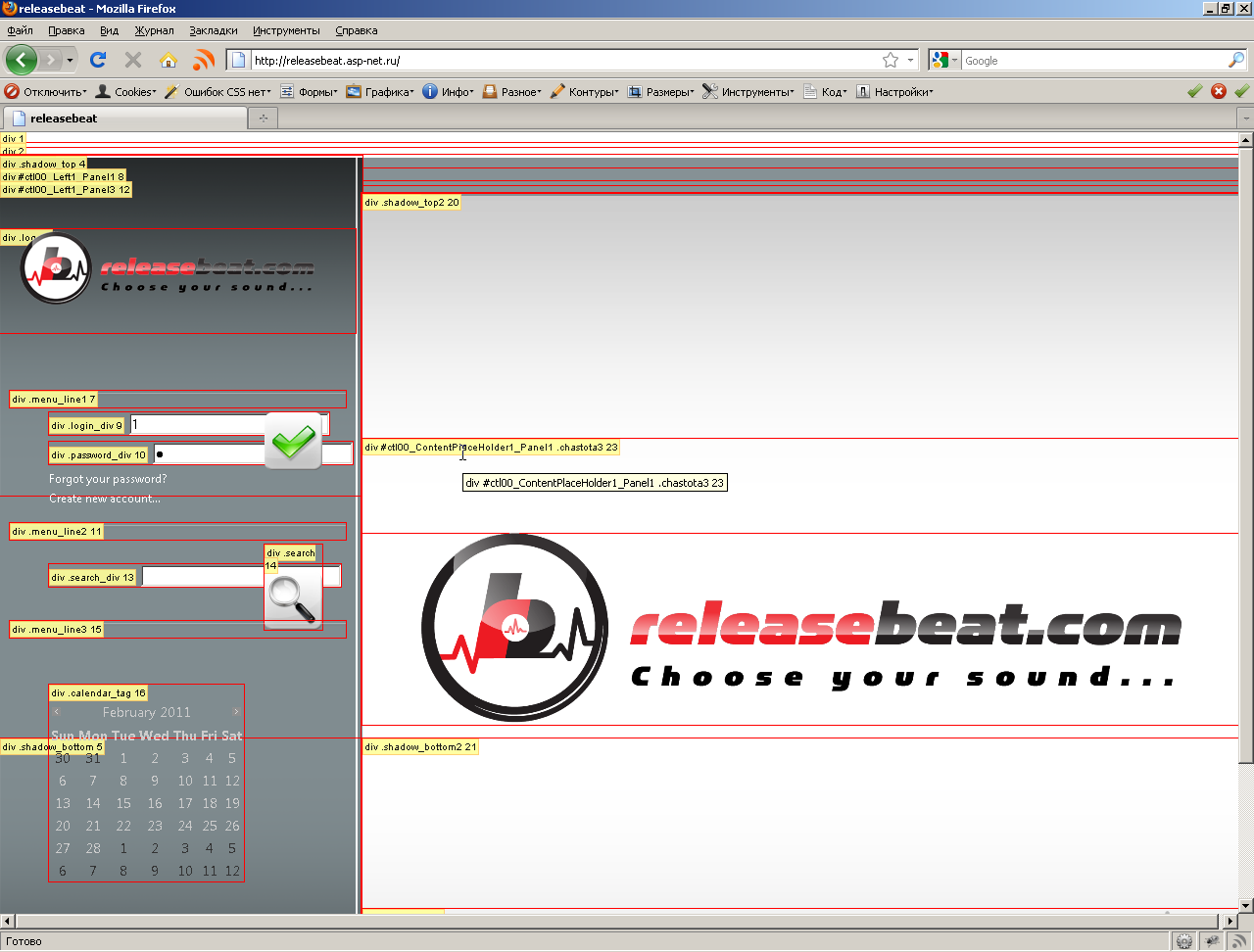Open the Отключить menu on Web Developer toolbar
1254x952 pixels.
pos(46,91)
